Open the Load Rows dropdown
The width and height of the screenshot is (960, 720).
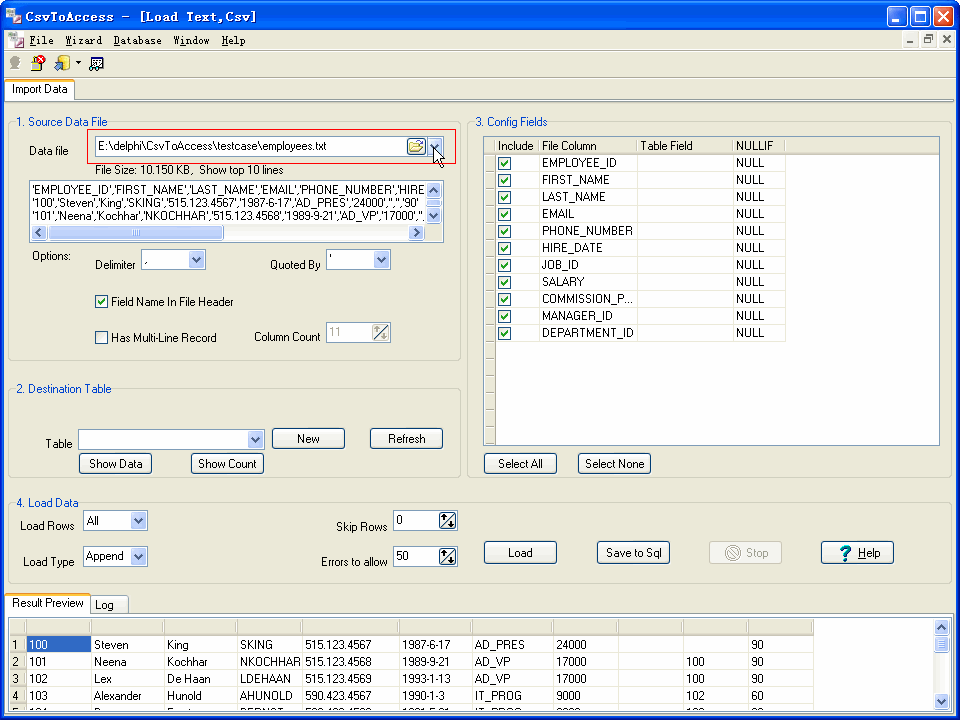pos(138,521)
